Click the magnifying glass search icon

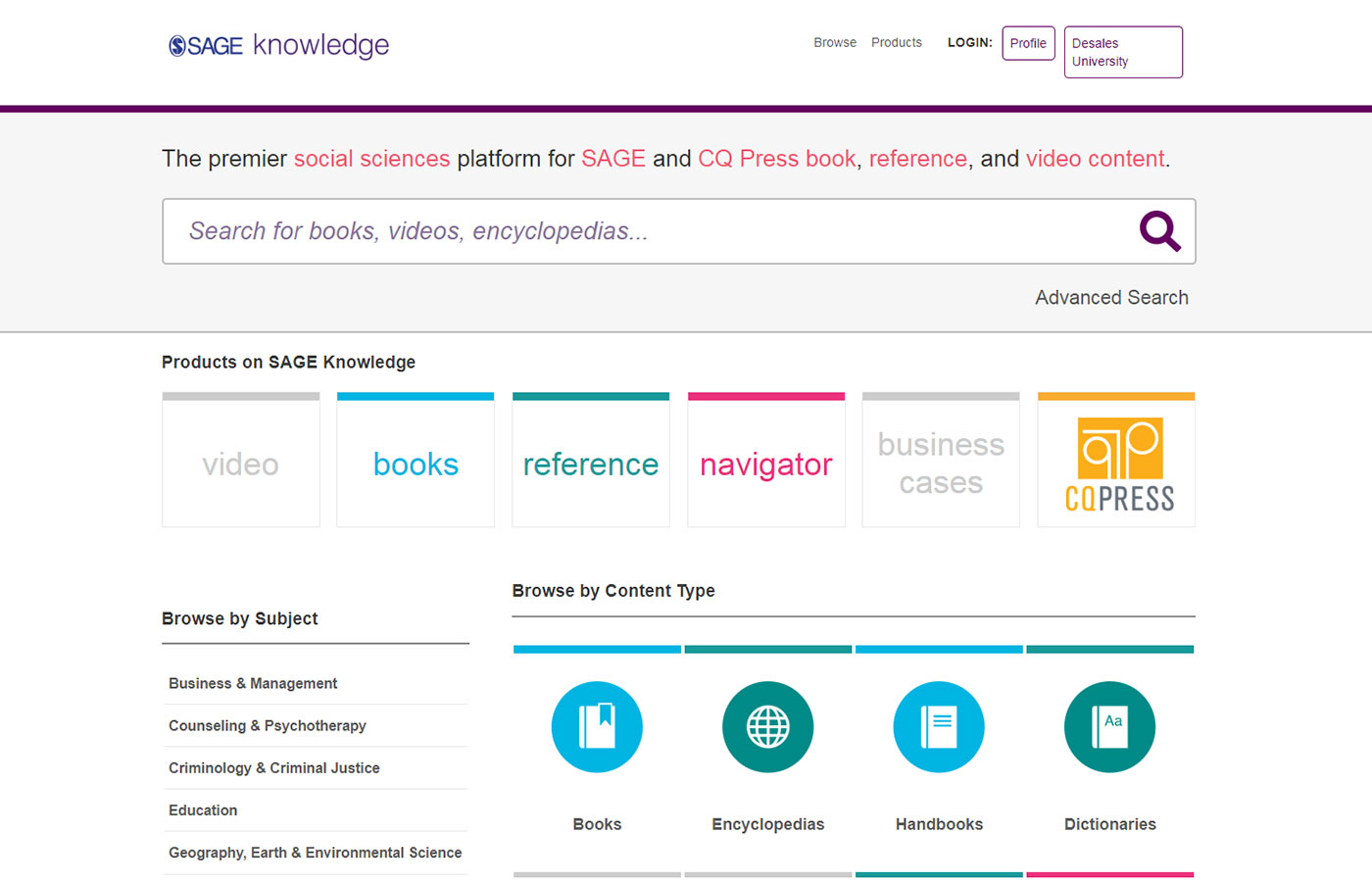pyautogui.click(x=1159, y=231)
